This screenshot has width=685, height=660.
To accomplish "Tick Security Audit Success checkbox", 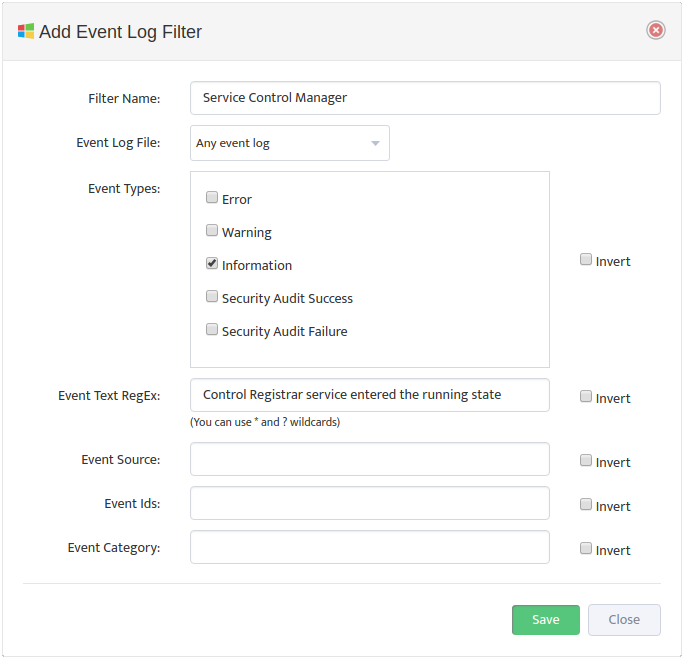I will (x=212, y=296).
